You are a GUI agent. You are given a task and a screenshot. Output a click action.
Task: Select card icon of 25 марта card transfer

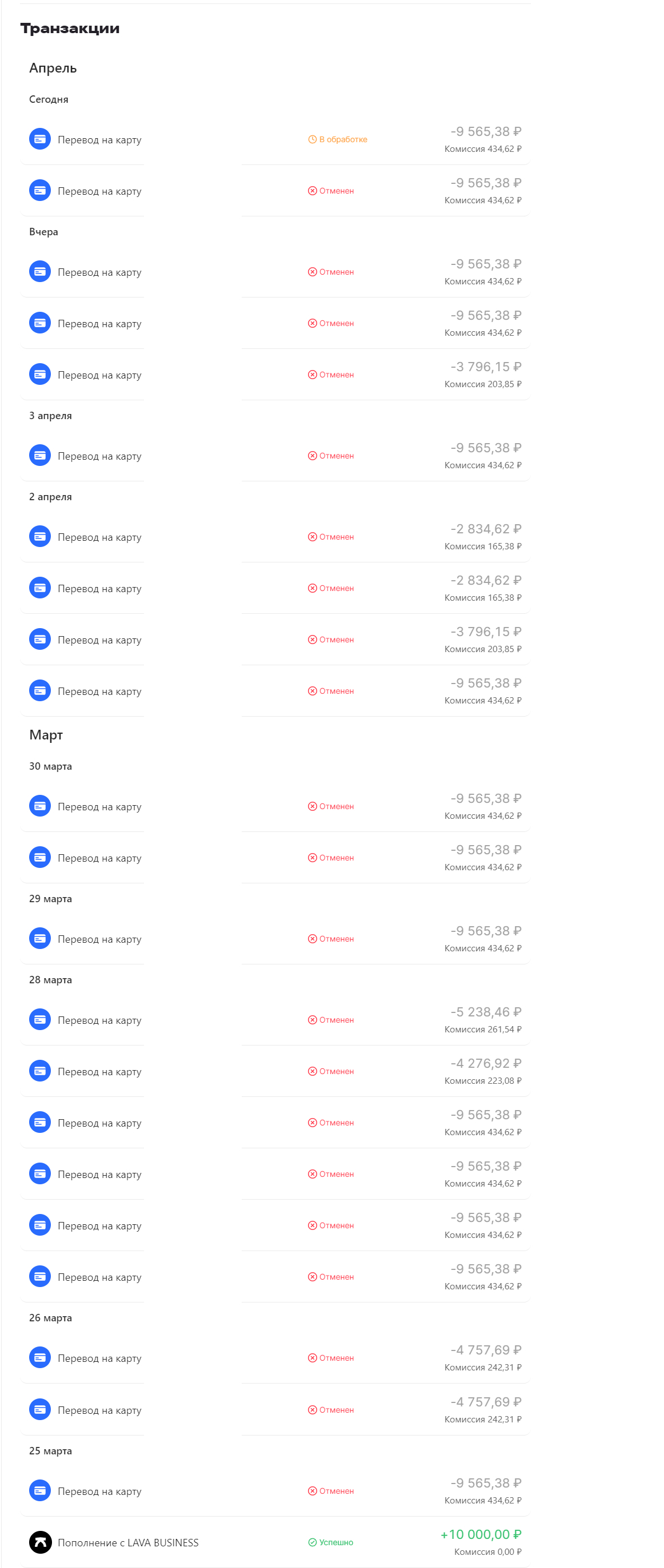40,1491
